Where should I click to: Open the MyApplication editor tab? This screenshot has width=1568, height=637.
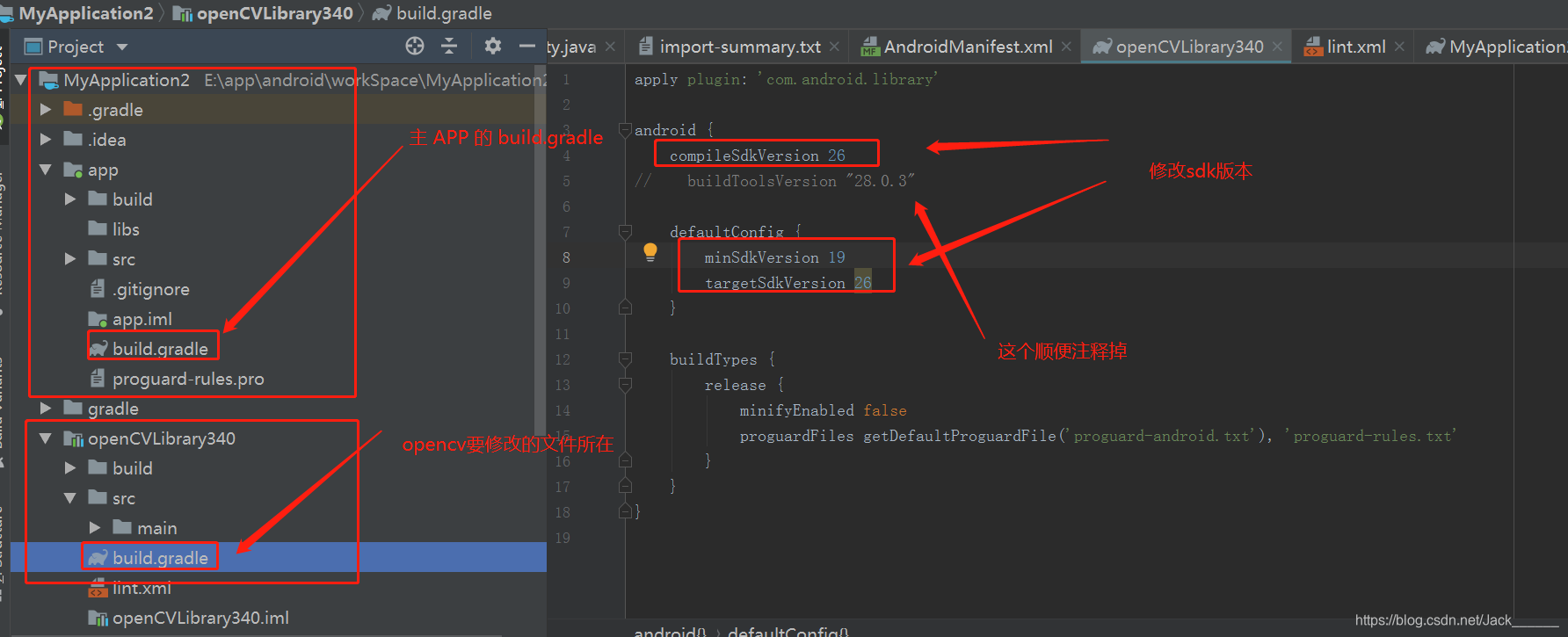1497,47
